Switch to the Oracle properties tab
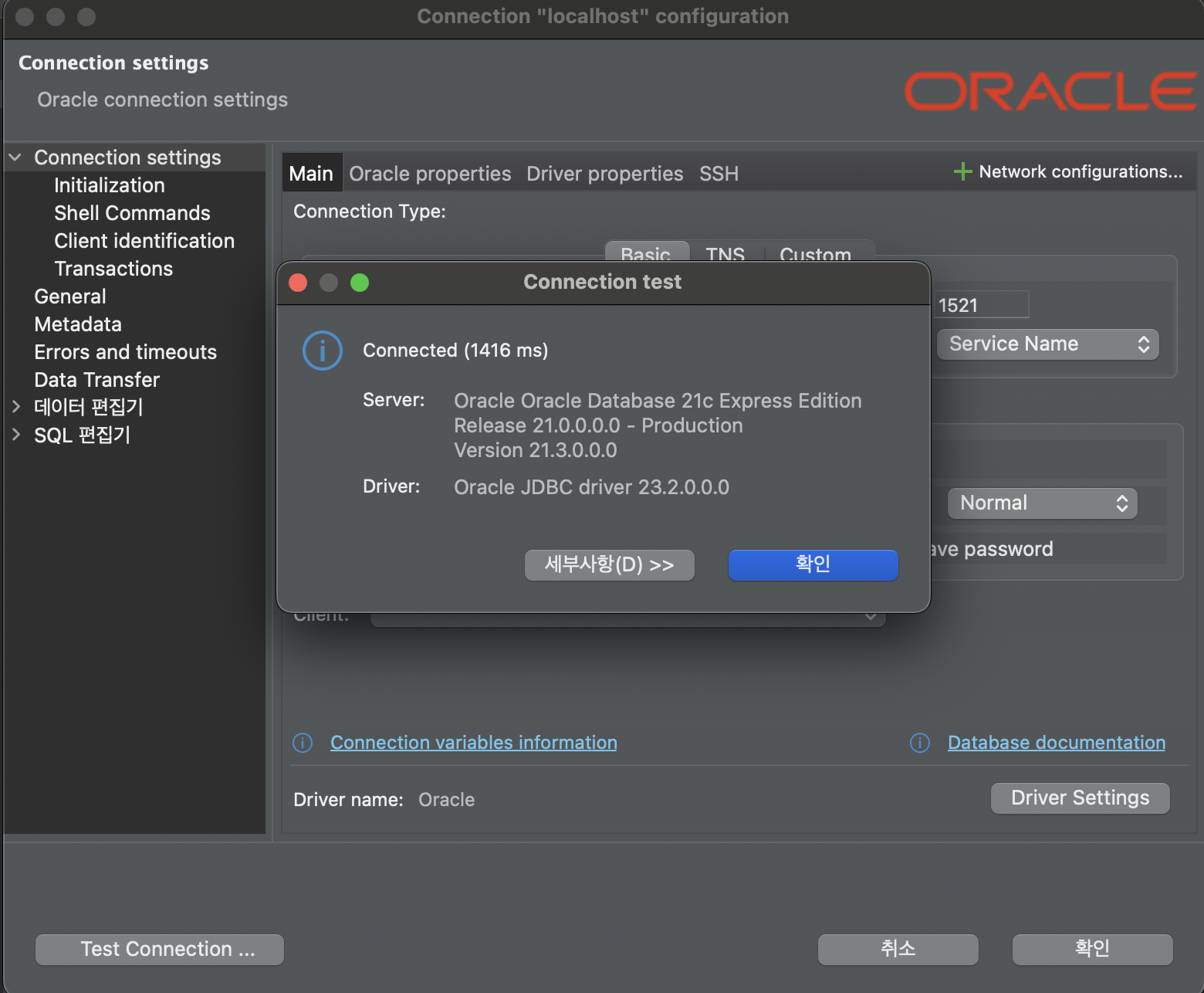1204x993 pixels. tap(430, 174)
